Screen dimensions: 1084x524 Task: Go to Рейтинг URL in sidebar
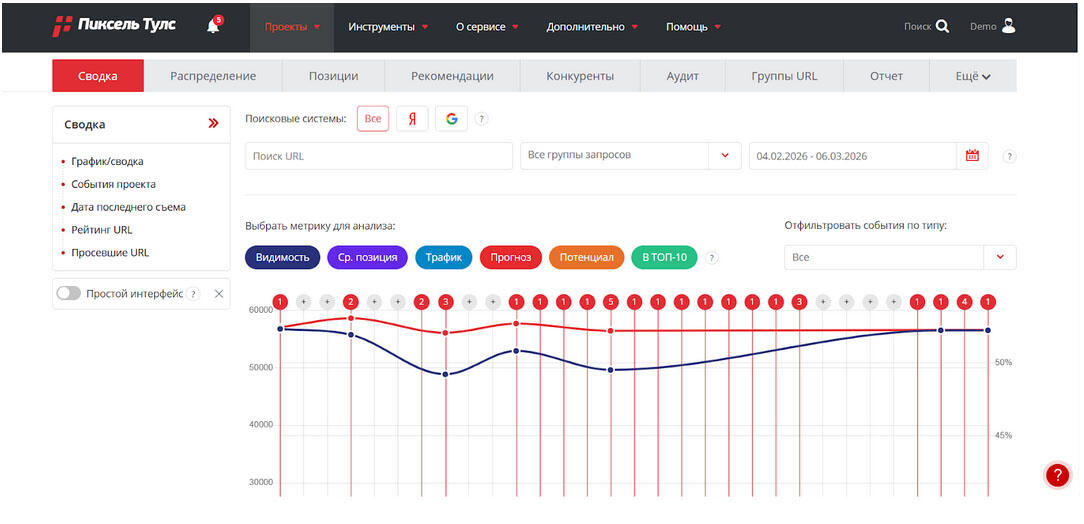coord(101,230)
